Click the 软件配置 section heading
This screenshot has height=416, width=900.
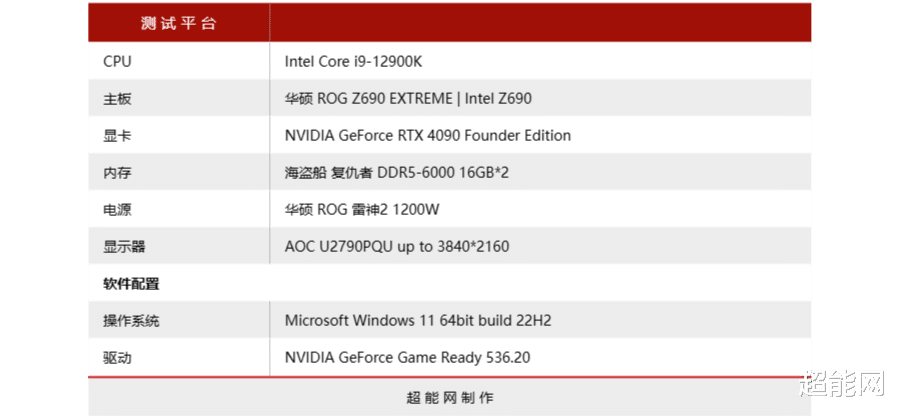point(131,284)
